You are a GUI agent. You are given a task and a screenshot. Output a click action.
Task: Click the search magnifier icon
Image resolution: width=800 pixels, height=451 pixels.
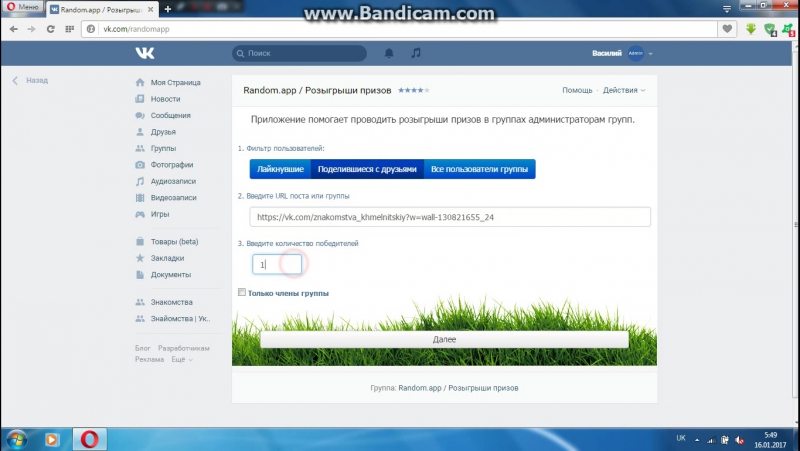pos(240,53)
